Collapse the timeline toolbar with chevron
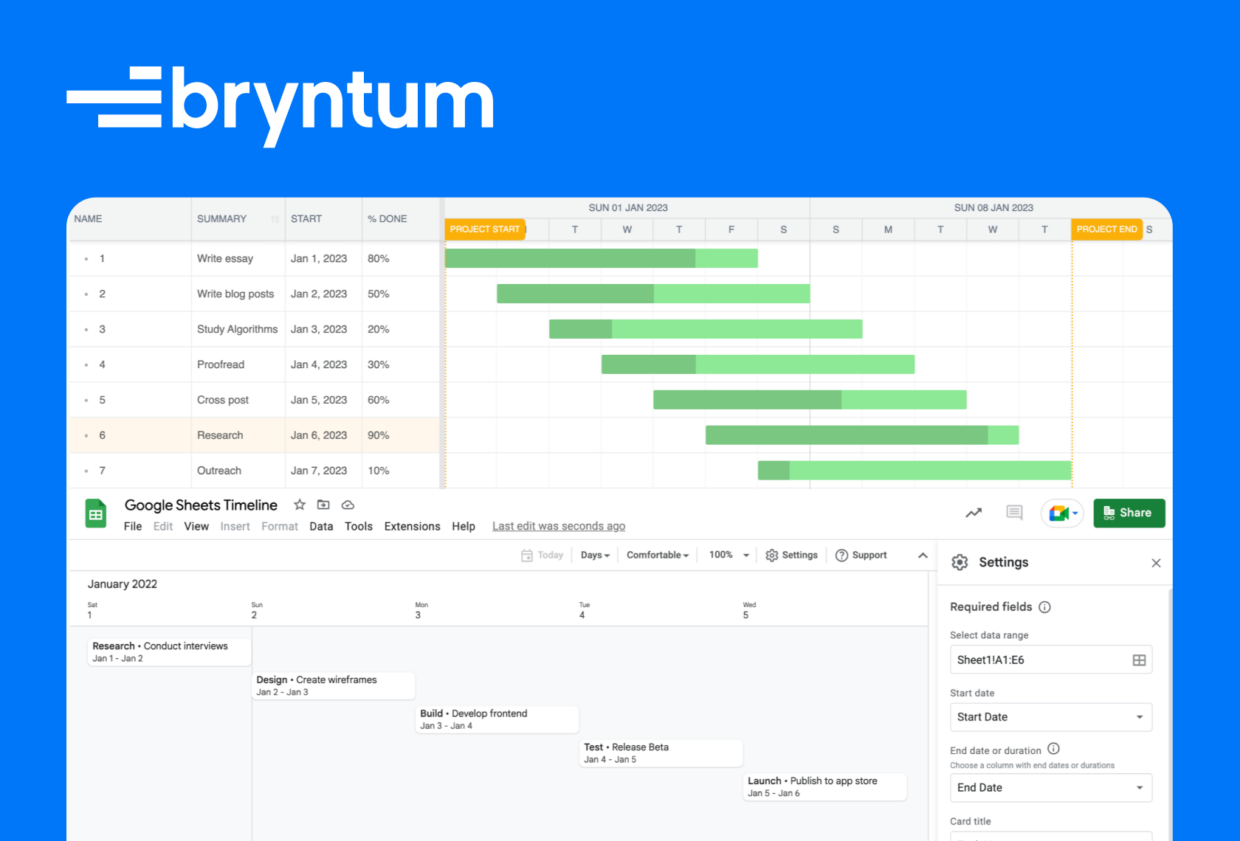Image resolution: width=1240 pixels, height=841 pixels. [922, 555]
